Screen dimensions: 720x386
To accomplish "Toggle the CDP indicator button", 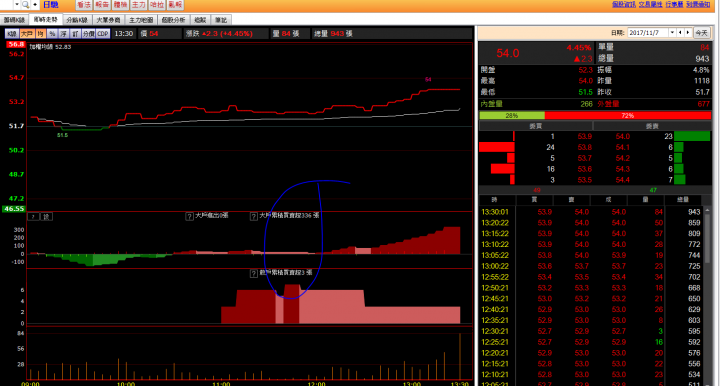I will coord(103,34).
